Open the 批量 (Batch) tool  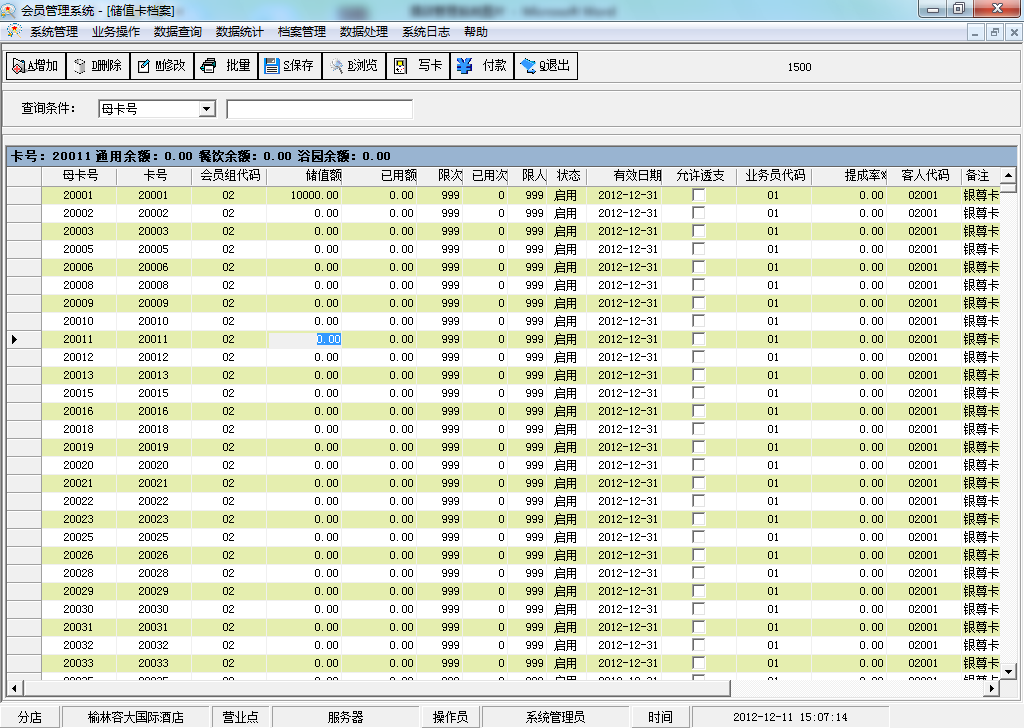pyautogui.click(x=226, y=67)
